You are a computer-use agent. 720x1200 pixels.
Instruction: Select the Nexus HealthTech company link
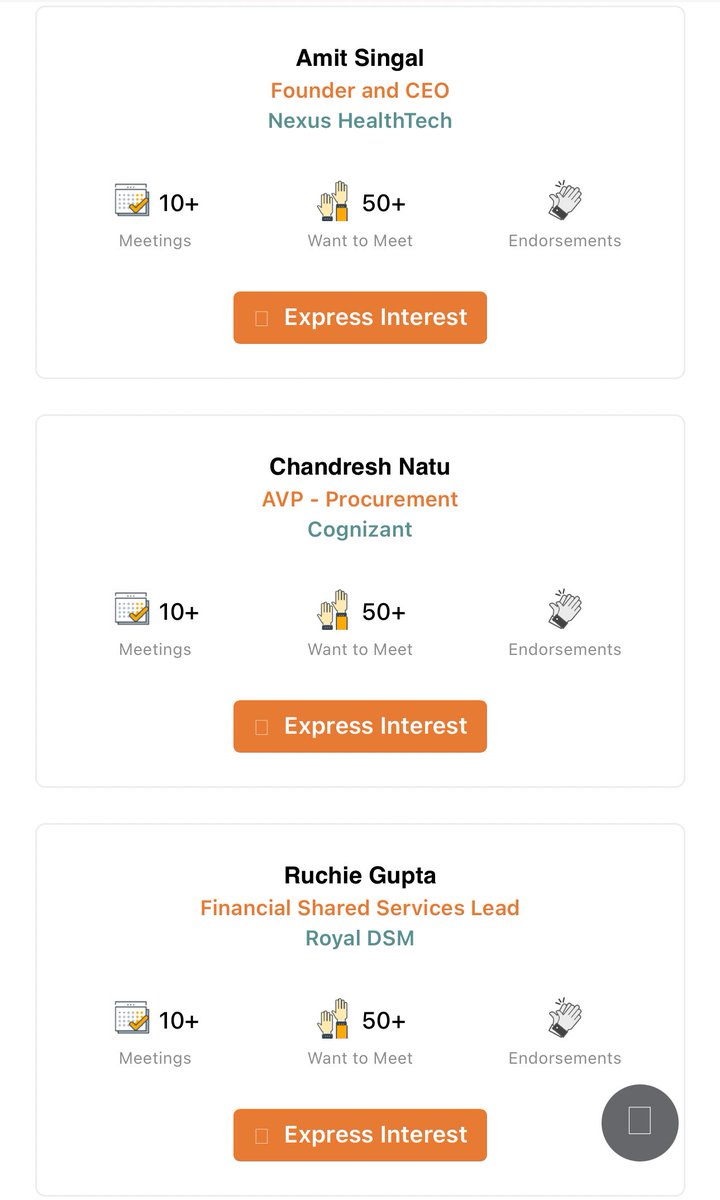pos(360,121)
